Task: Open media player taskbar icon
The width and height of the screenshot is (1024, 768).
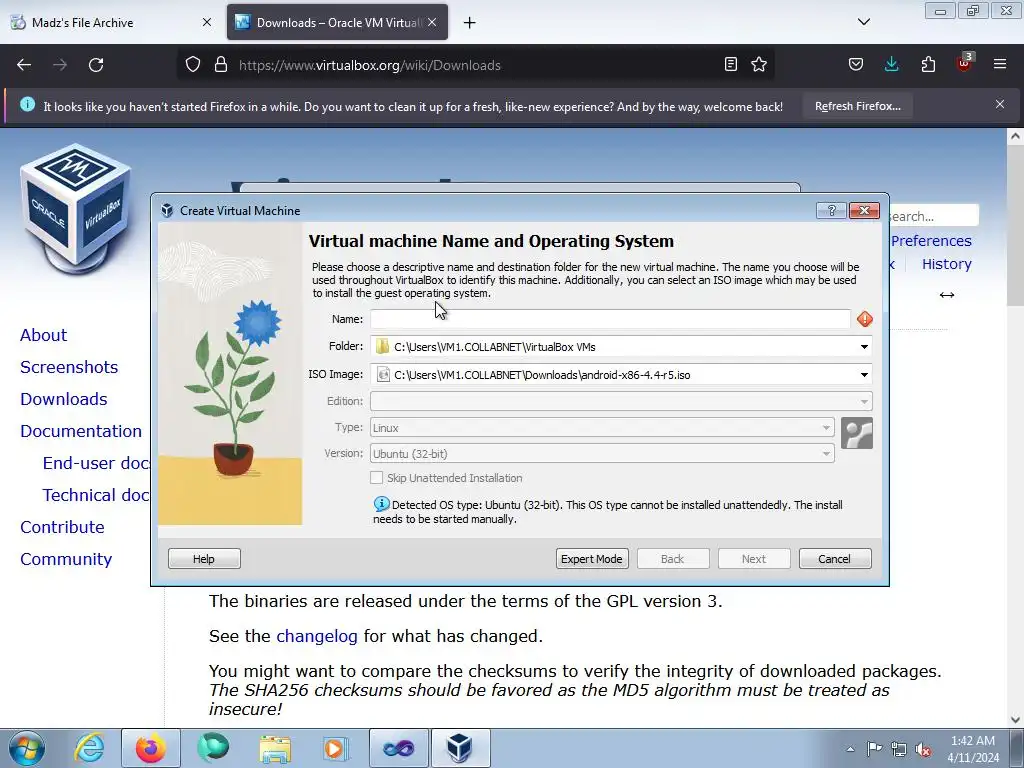Action: 336,748
